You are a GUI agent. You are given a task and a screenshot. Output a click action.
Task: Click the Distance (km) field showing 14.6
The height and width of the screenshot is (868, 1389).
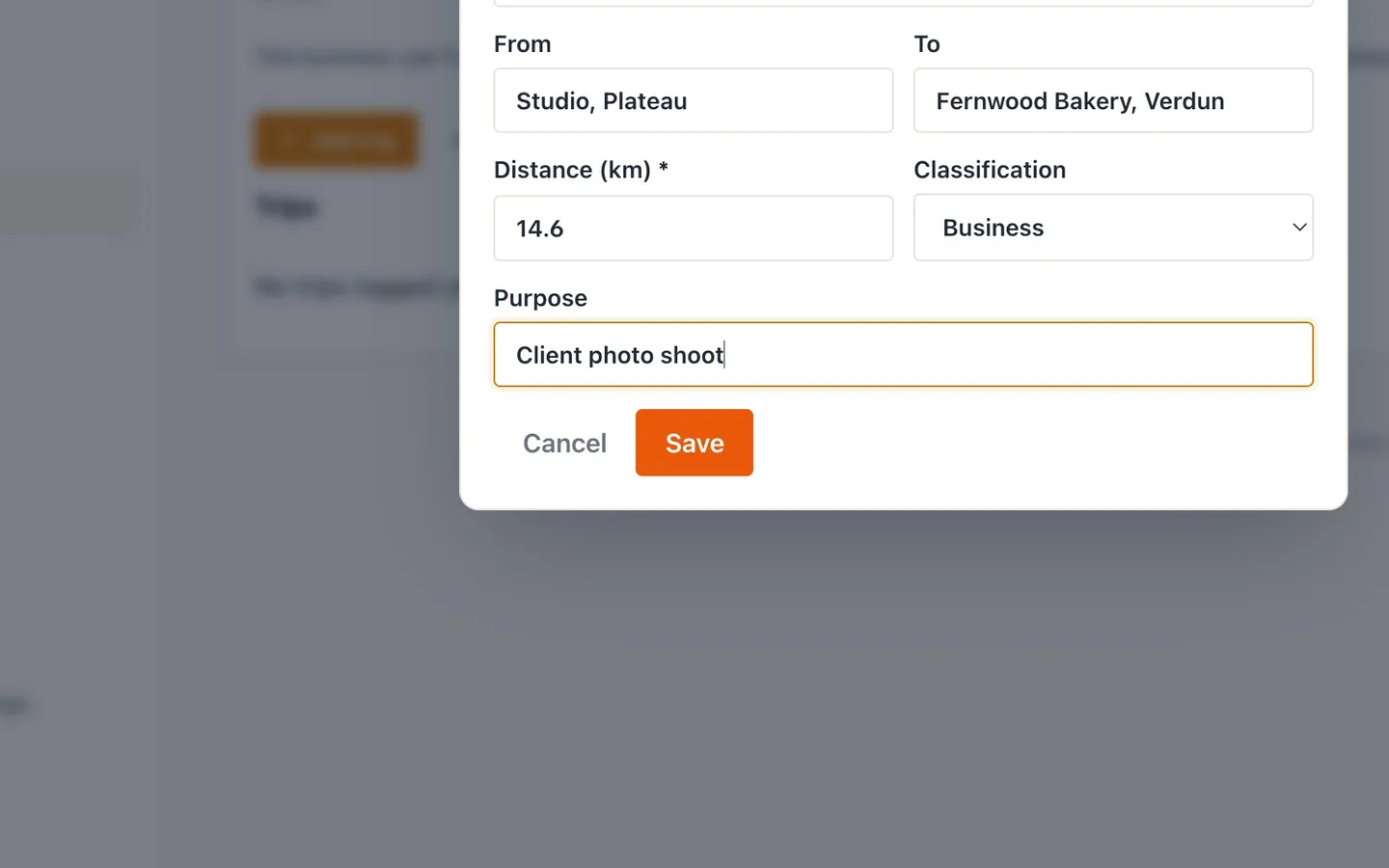[693, 228]
